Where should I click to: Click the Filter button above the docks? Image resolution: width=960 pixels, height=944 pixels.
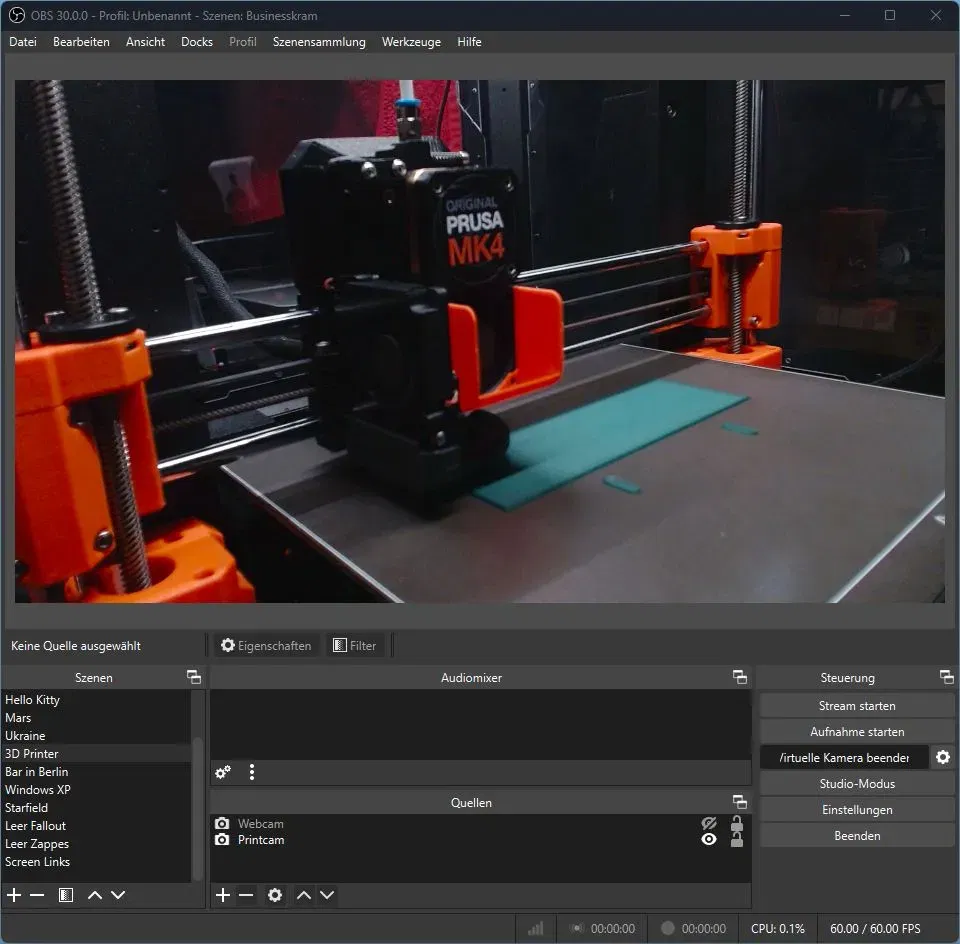[x=354, y=645]
